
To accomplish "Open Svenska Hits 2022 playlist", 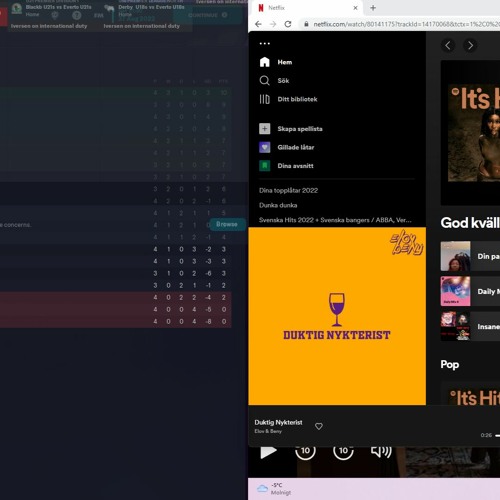I will (x=335, y=220).
